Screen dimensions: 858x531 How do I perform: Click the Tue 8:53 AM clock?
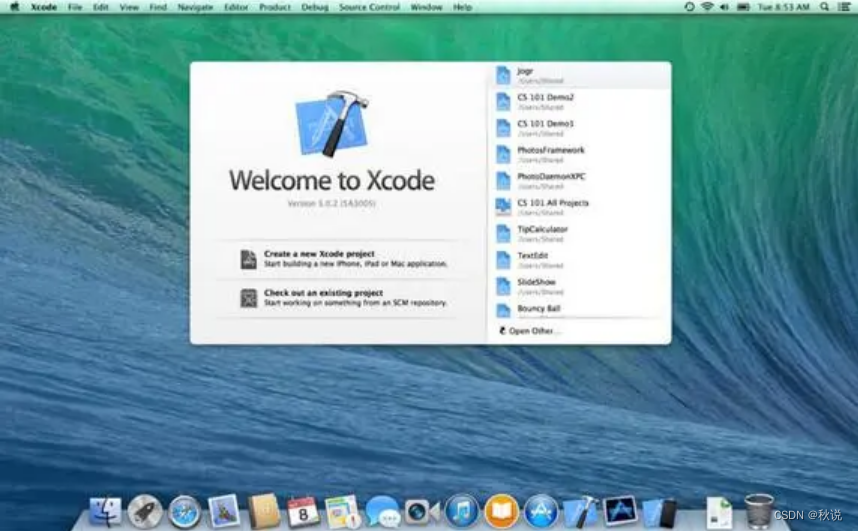coord(784,7)
